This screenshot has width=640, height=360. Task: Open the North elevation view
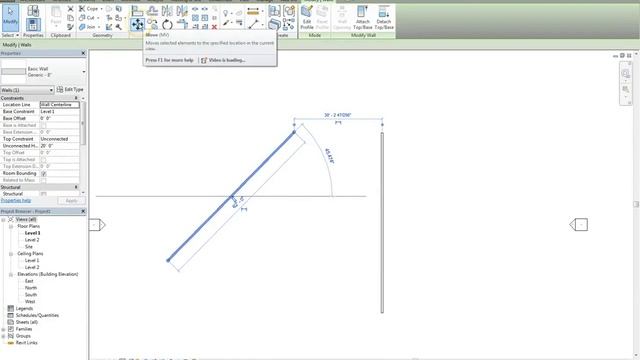click(x=31, y=288)
